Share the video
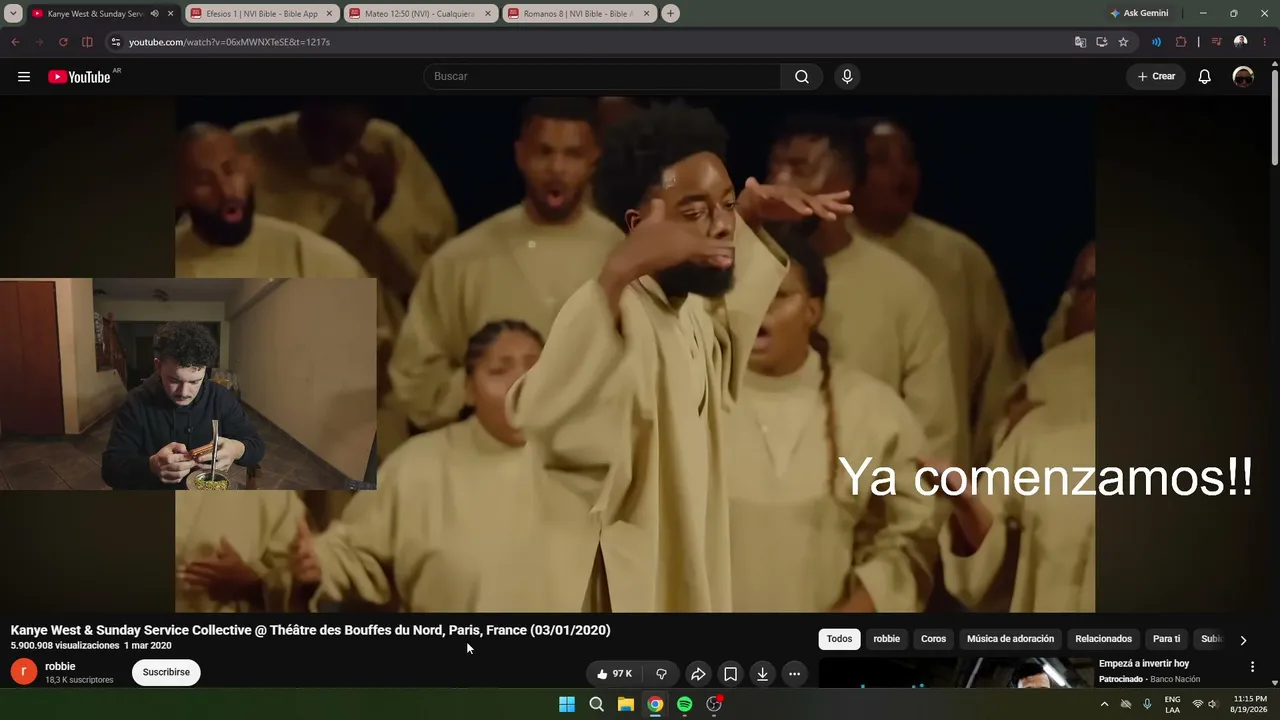 [698, 674]
